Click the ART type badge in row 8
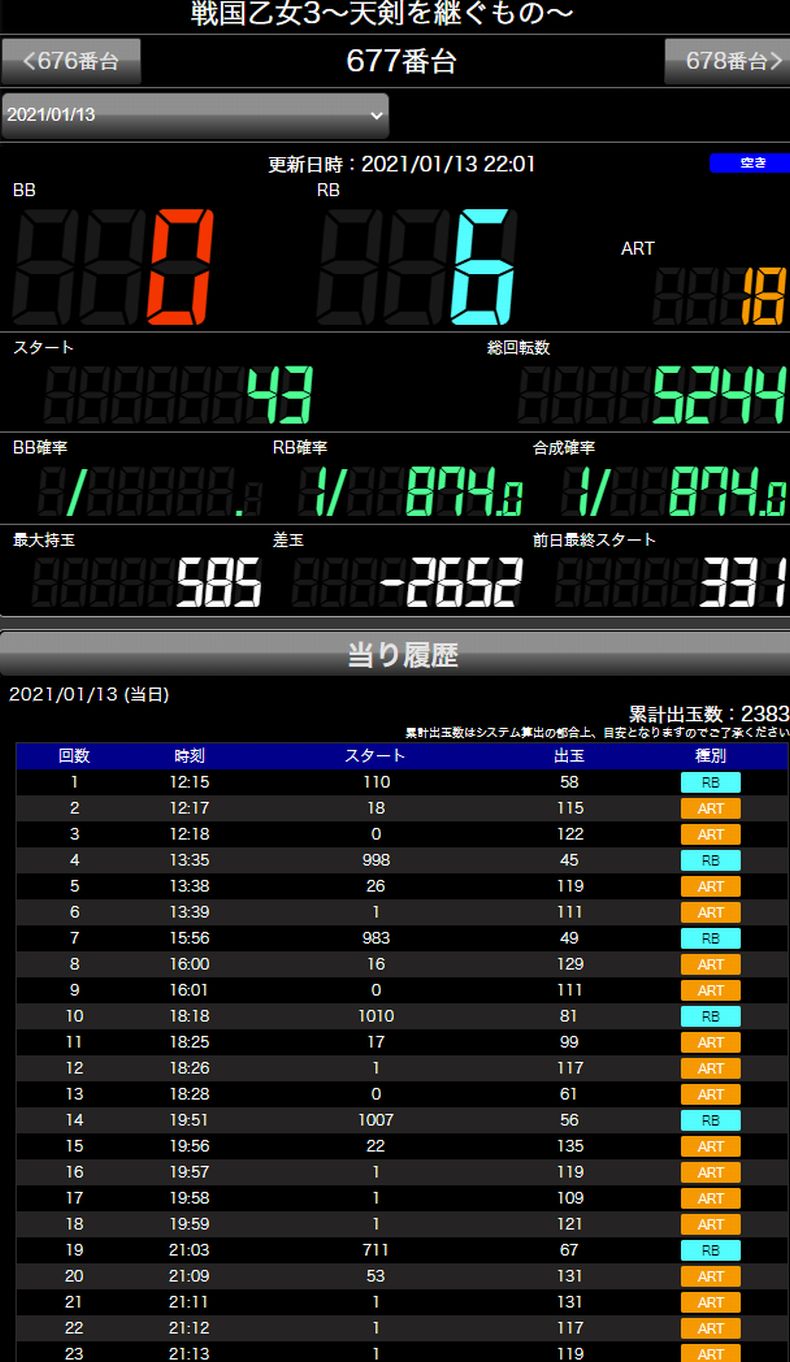Viewport: 790px width, 1362px height. pyautogui.click(x=711, y=964)
